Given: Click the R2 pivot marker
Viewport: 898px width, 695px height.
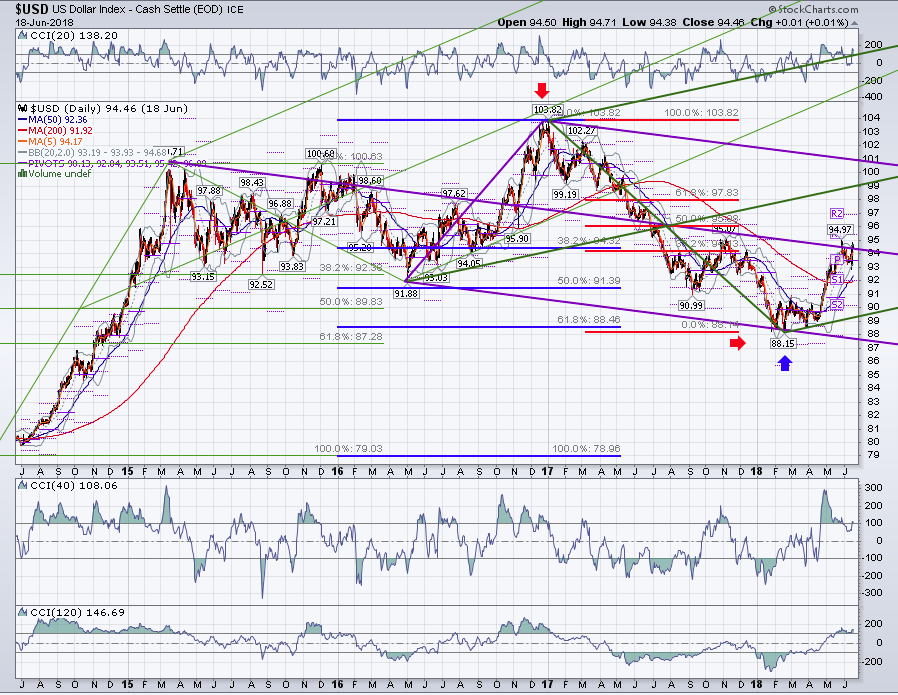Looking at the screenshot, I should click(x=837, y=214).
